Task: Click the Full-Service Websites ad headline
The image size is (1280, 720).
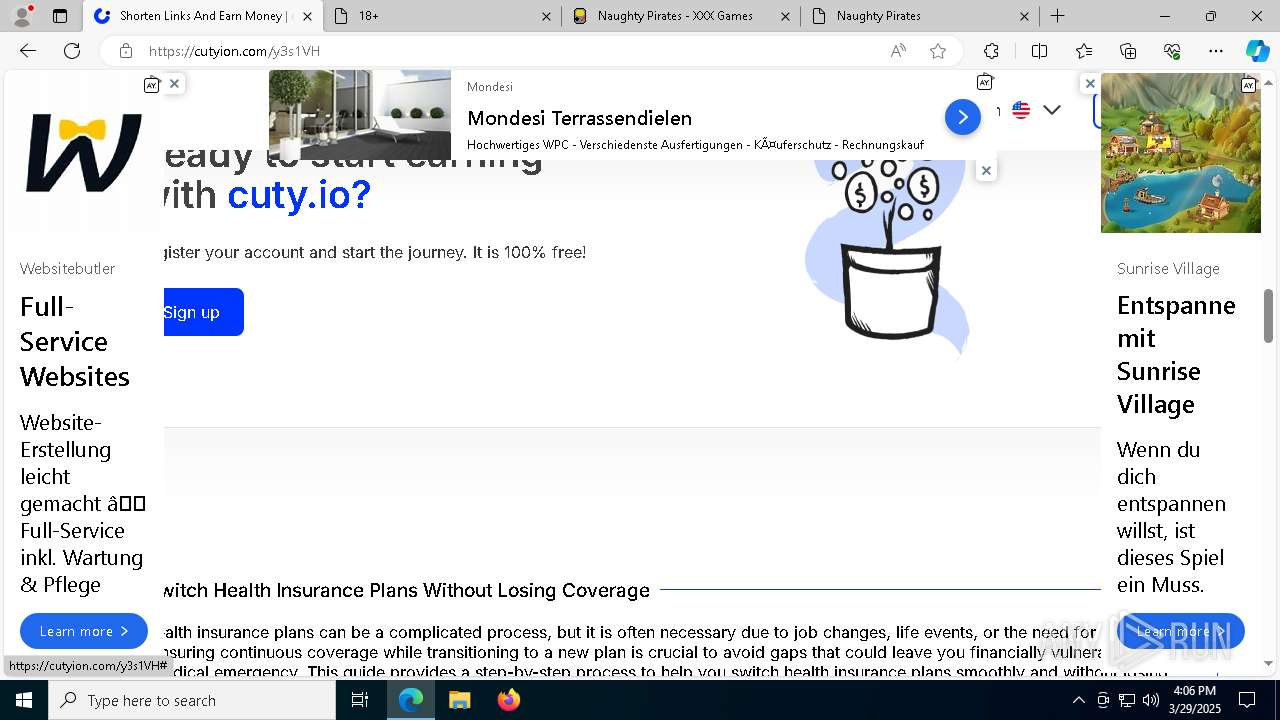Action: (x=75, y=341)
